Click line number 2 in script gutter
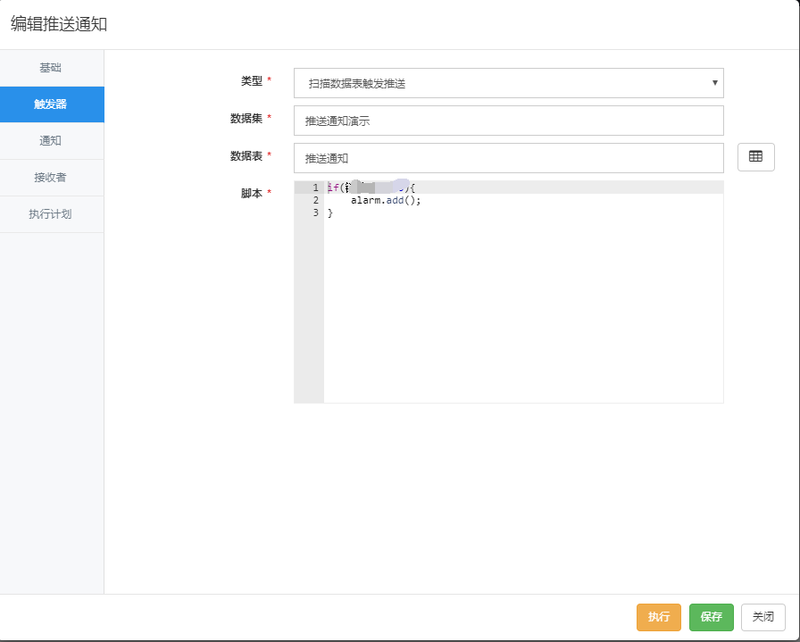 click(x=315, y=201)
